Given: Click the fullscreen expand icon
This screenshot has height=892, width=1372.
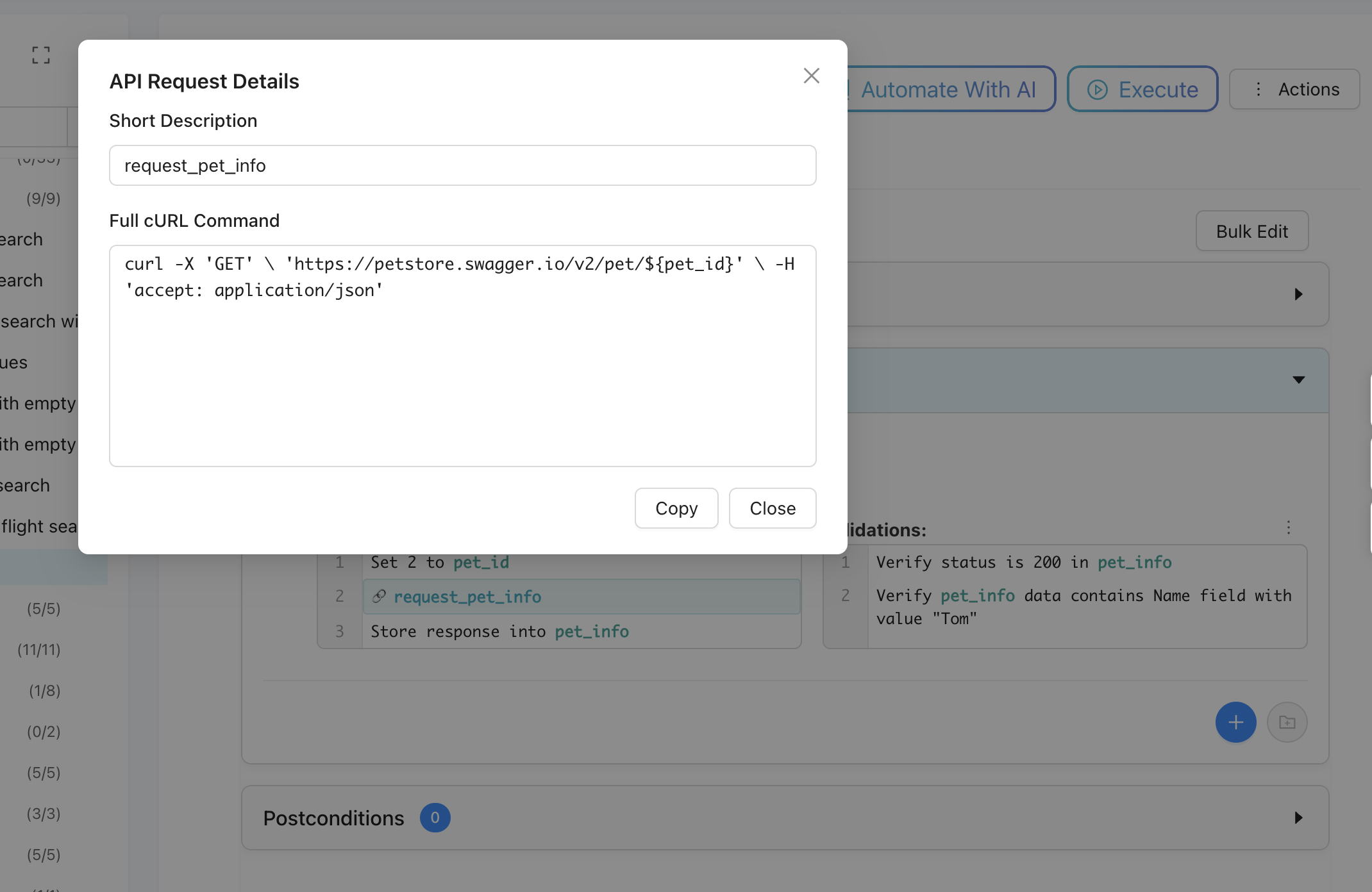Looking at the screenshot, I should coord(41,55).
